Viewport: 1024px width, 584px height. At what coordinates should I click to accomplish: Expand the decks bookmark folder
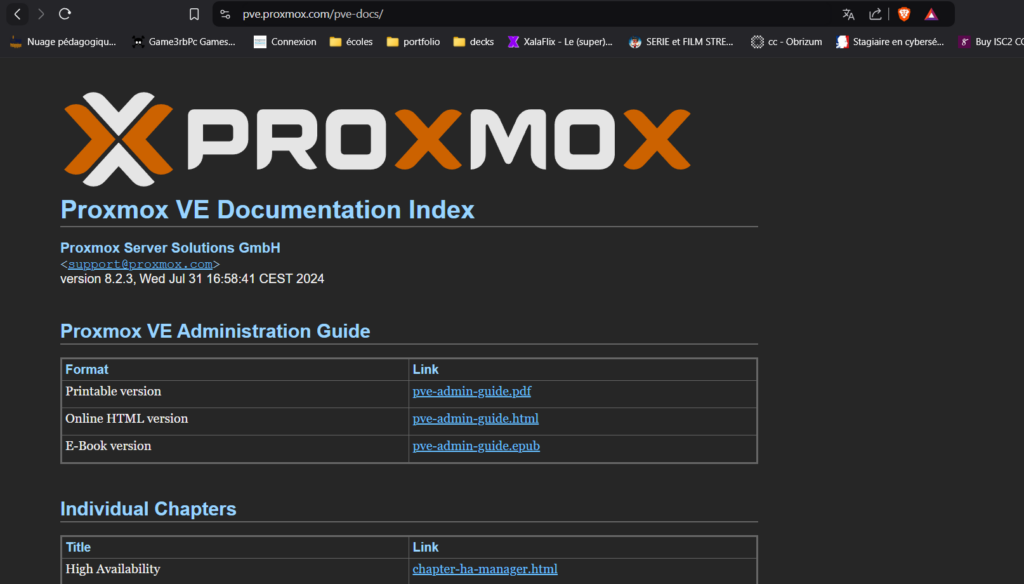point(473,42)
